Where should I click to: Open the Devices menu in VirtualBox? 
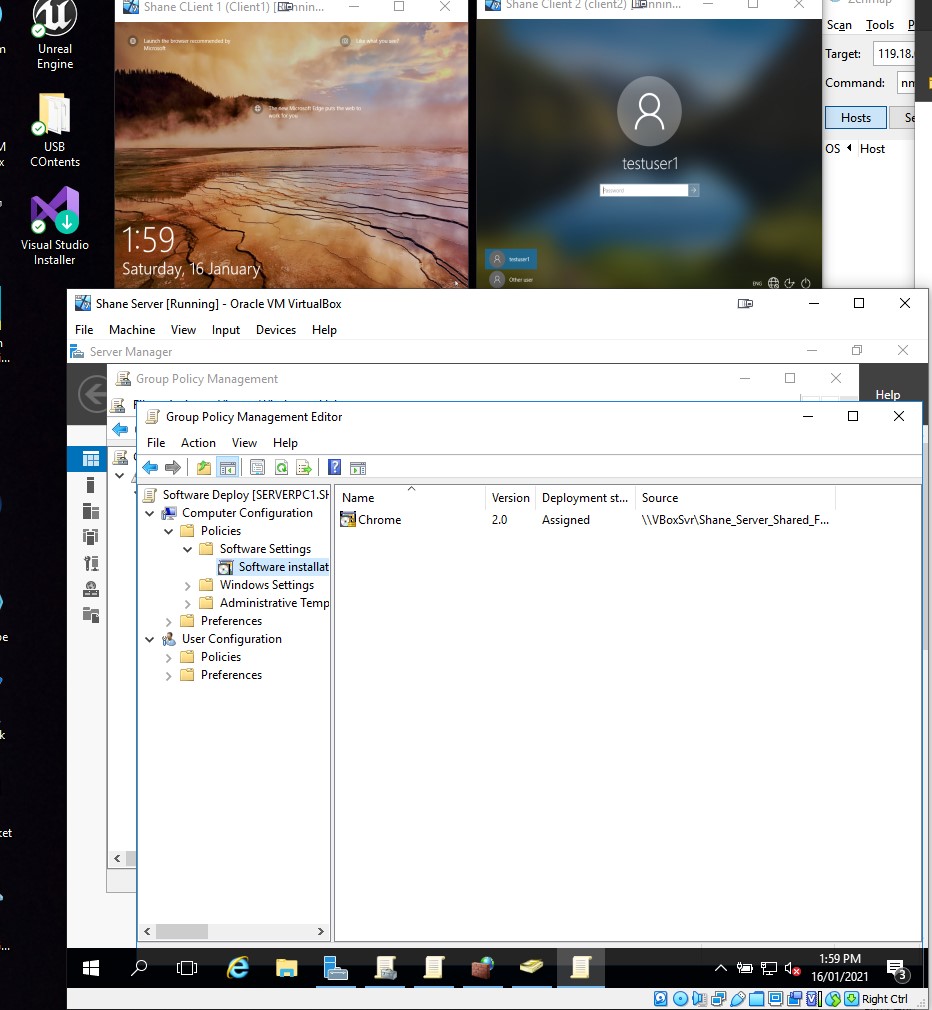pyautogui.click(x=276, y=330)
